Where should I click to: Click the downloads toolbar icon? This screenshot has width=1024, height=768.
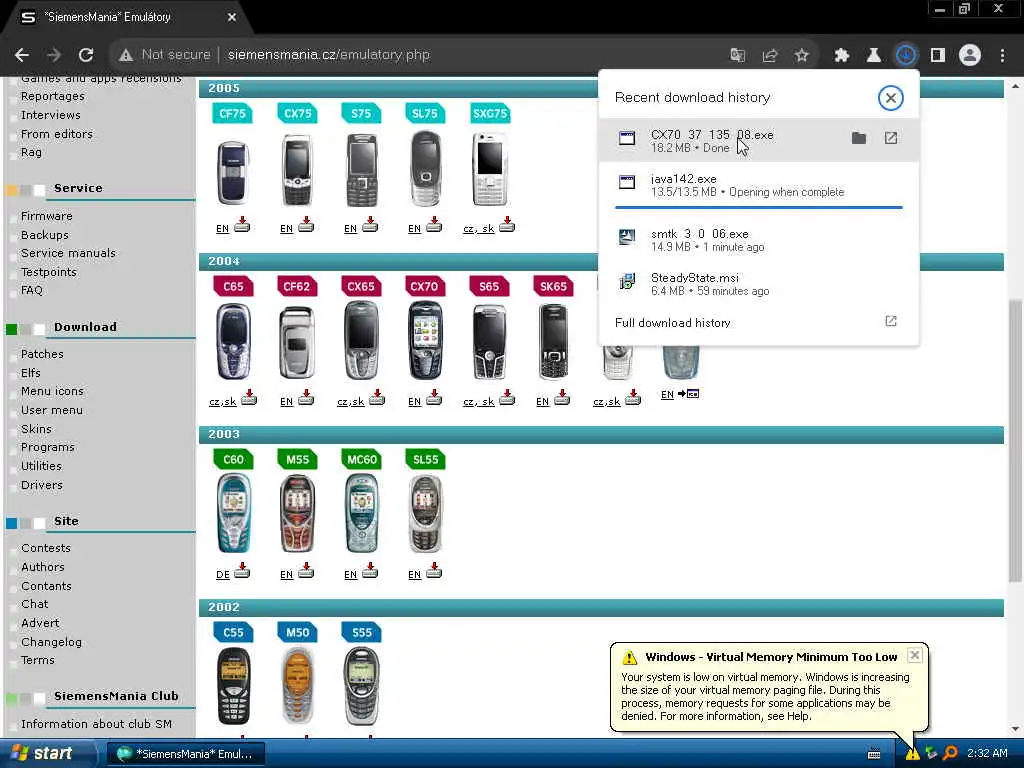[905, 56]
